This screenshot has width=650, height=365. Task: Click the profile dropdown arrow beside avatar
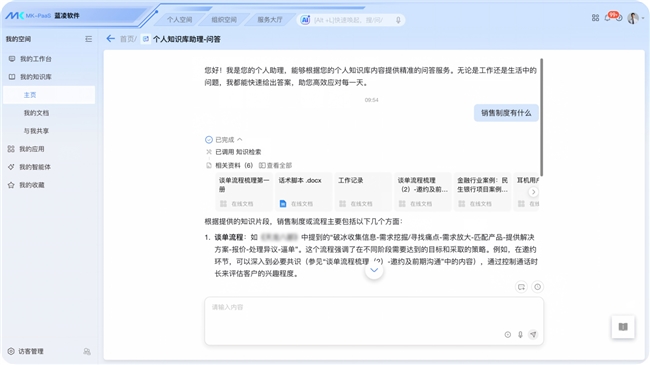[x=643, y=18]
